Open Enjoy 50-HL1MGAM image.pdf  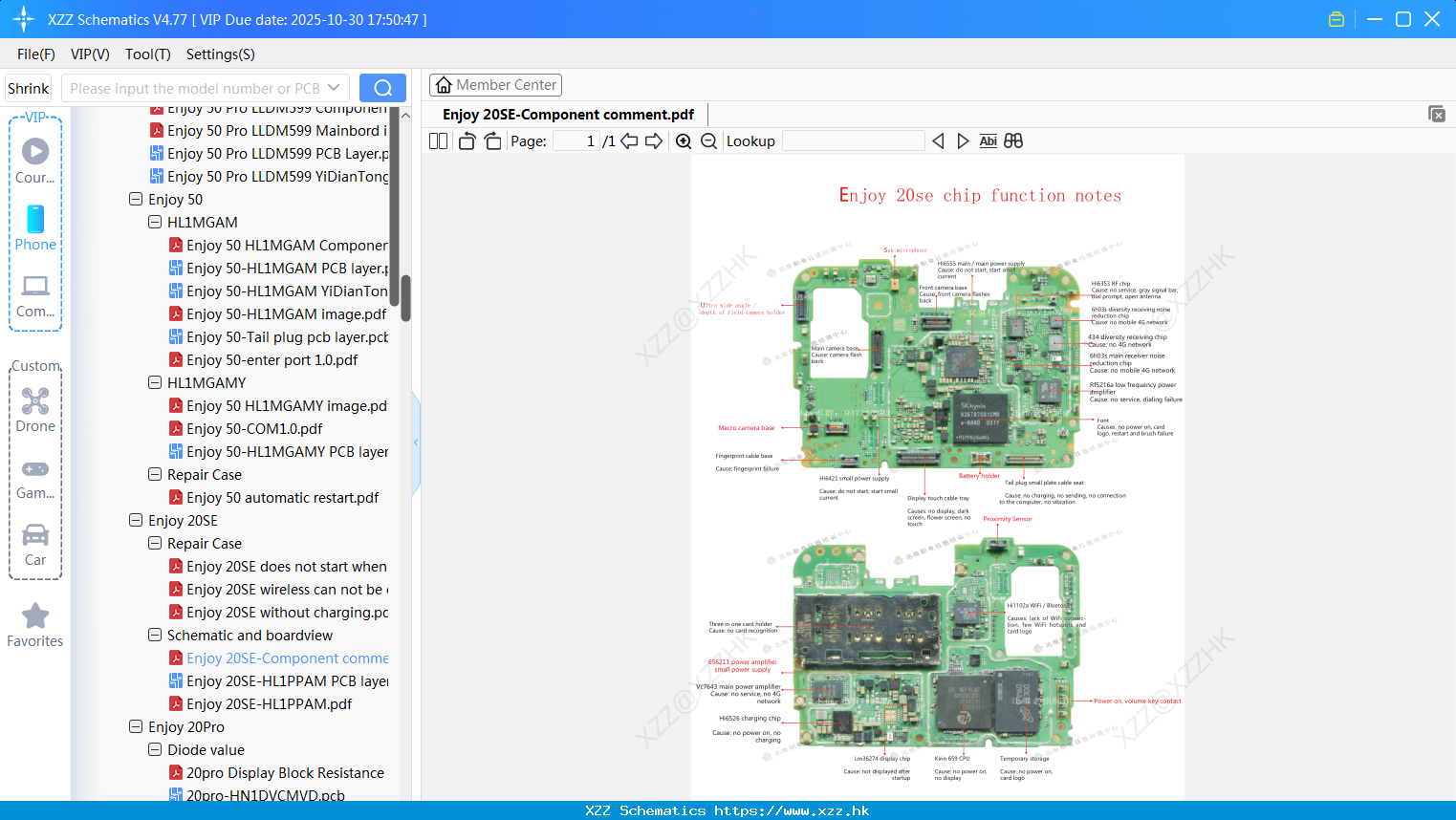tap(277, 313)
